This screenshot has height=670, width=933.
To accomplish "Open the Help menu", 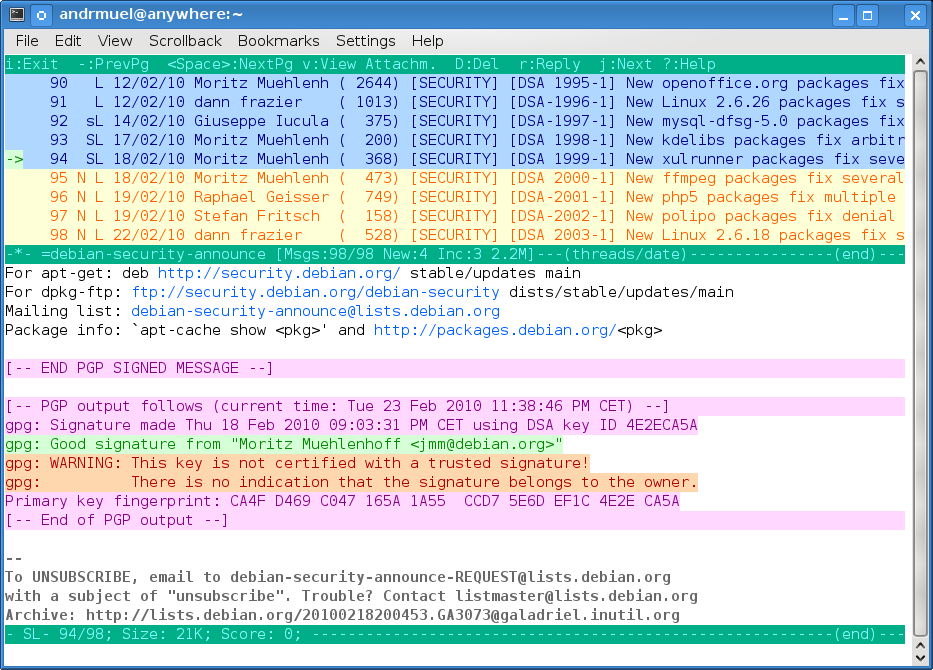I will (x=427, y=40).
